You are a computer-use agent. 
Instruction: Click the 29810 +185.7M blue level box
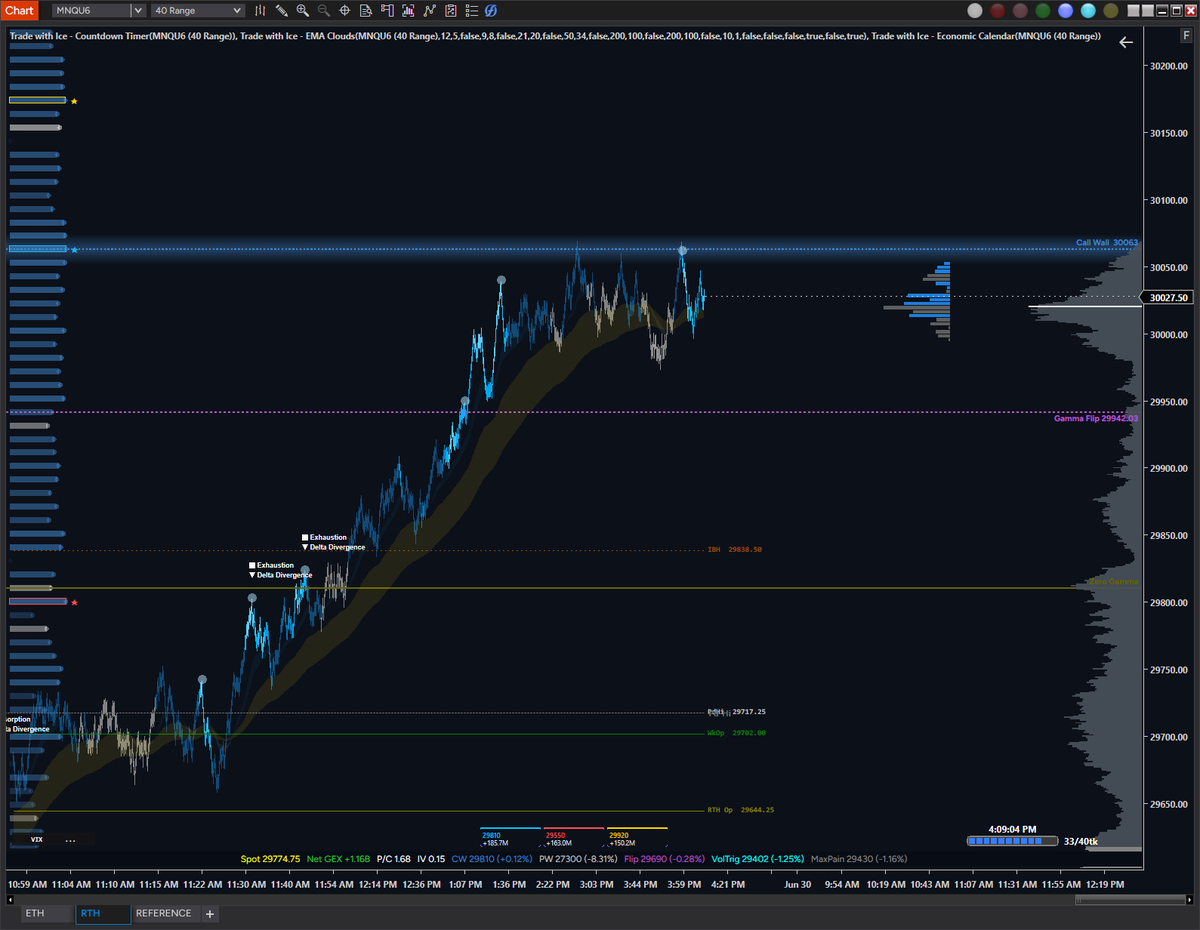click(508, 838)
